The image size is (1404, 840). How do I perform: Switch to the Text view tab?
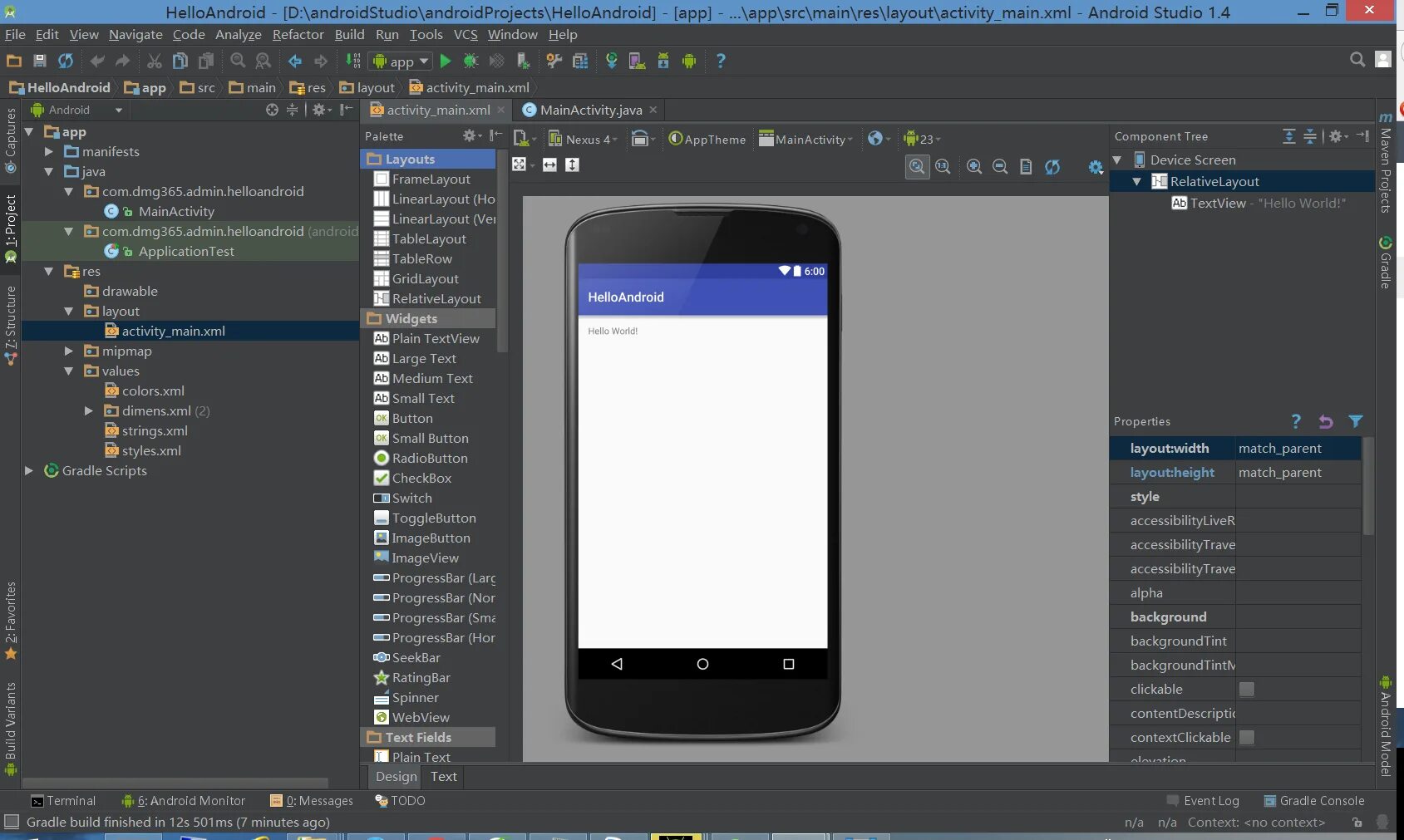(x=443, y=776)
